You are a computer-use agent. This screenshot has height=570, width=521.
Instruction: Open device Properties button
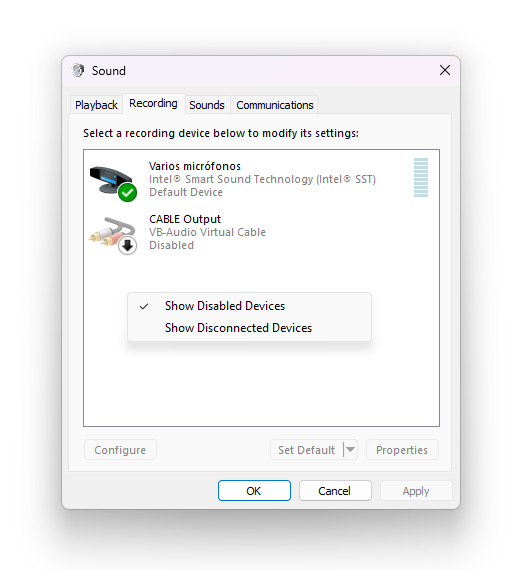tap(402, 450)
